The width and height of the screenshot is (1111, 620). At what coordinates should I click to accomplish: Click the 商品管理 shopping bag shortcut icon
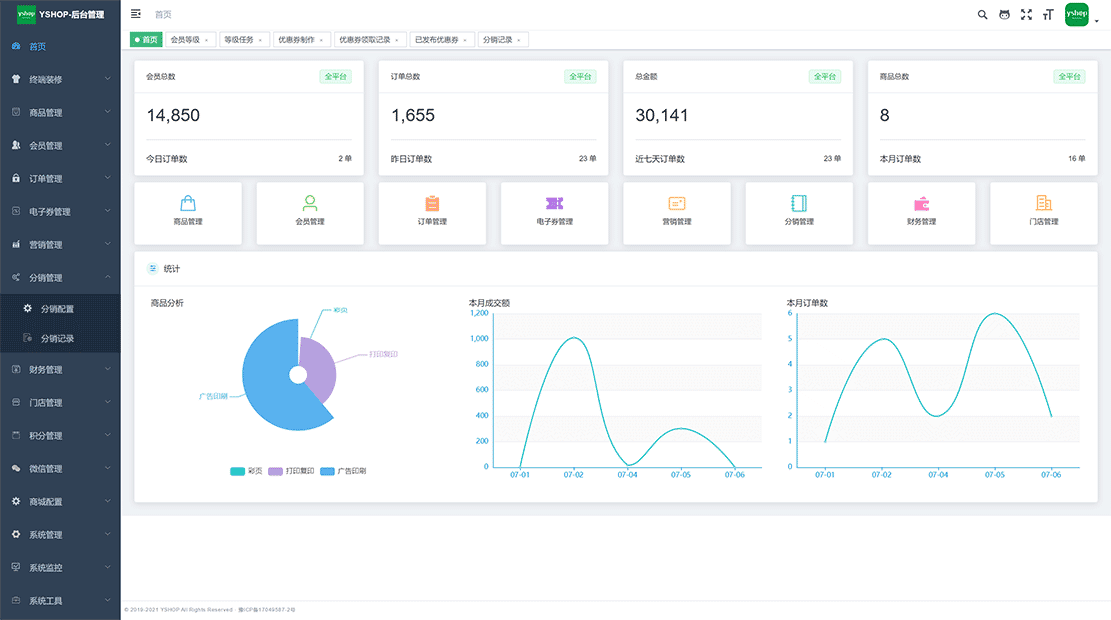(188, 204)
